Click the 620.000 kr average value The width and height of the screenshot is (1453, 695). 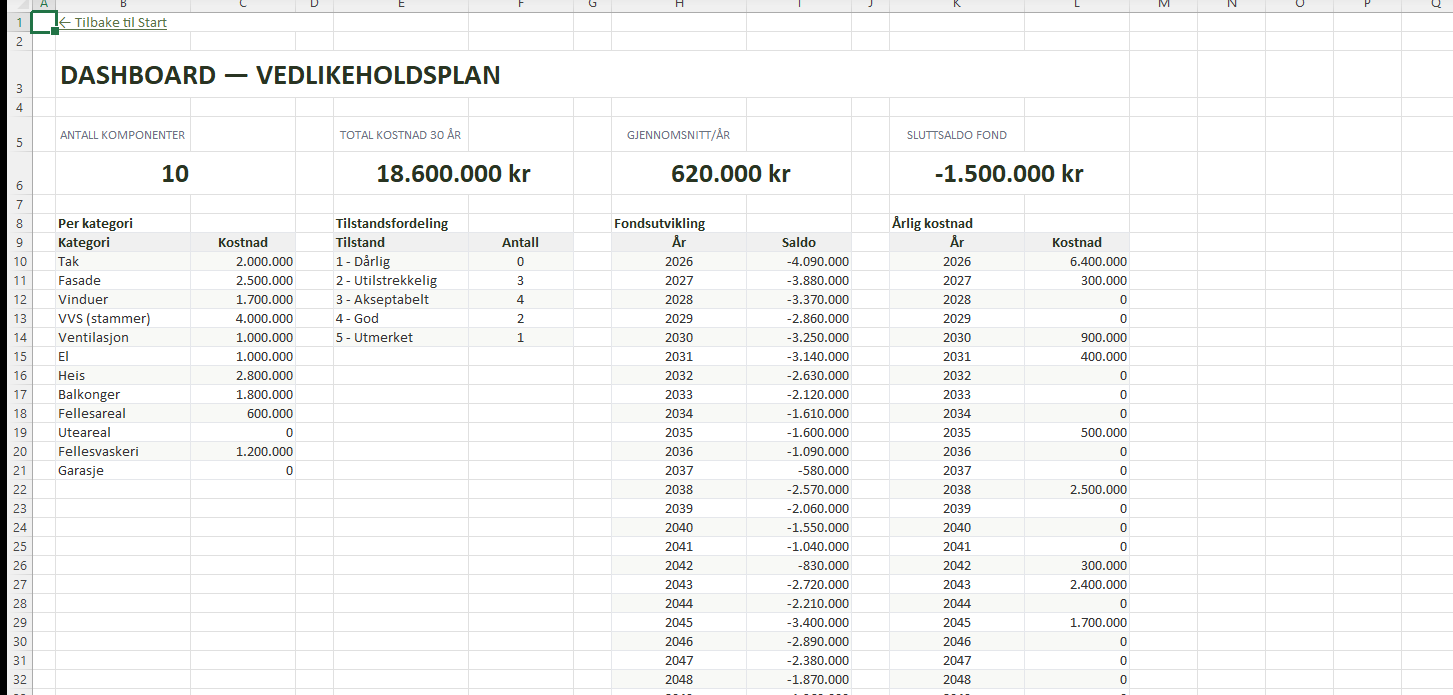point(731,174)
